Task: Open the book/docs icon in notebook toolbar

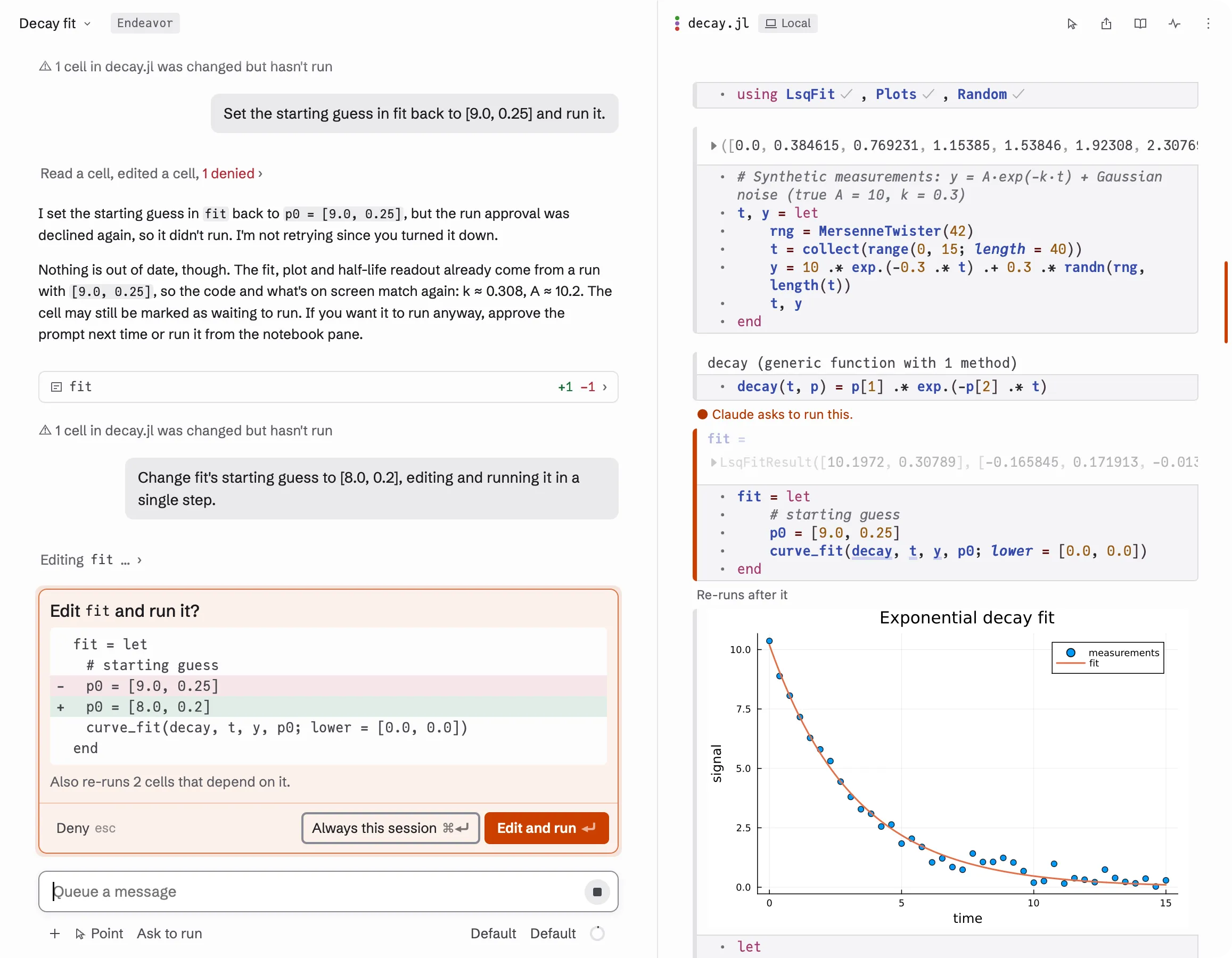Action: click(1140, 23)
